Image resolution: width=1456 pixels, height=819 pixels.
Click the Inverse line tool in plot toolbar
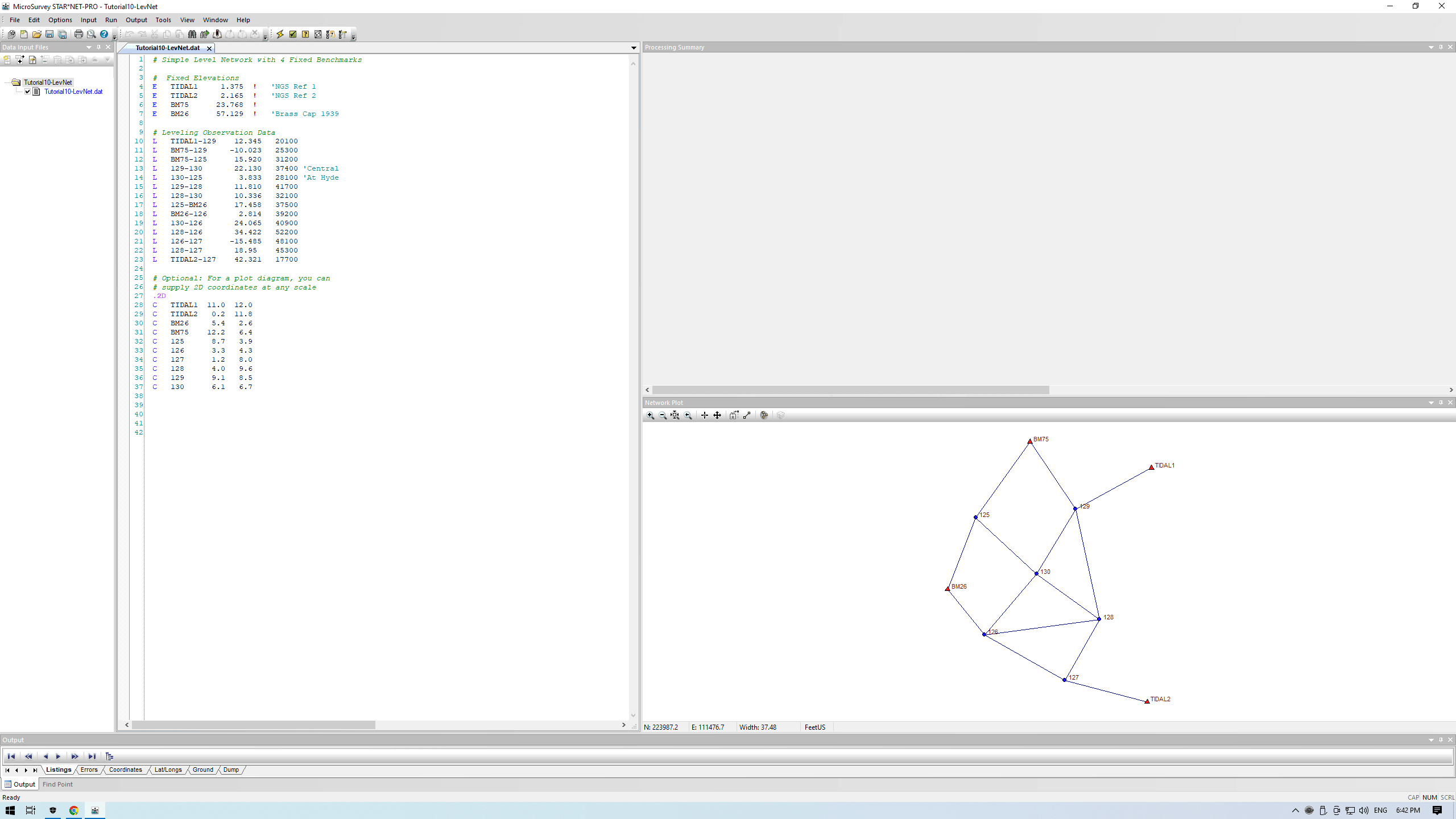(747, 416)
